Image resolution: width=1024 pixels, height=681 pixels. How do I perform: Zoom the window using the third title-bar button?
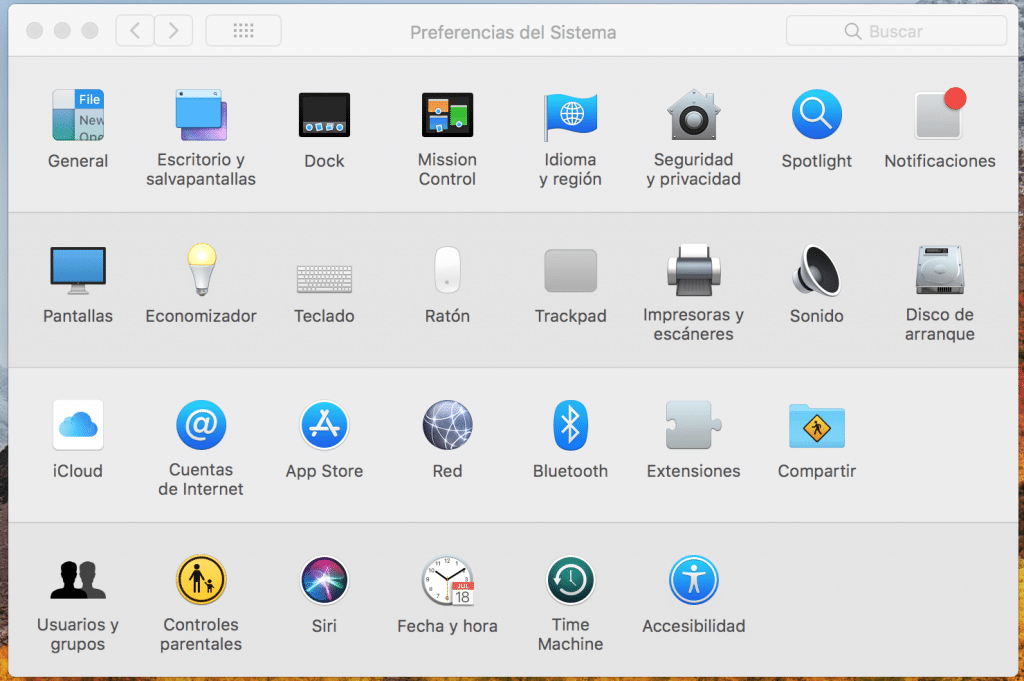tap(89, 31)
